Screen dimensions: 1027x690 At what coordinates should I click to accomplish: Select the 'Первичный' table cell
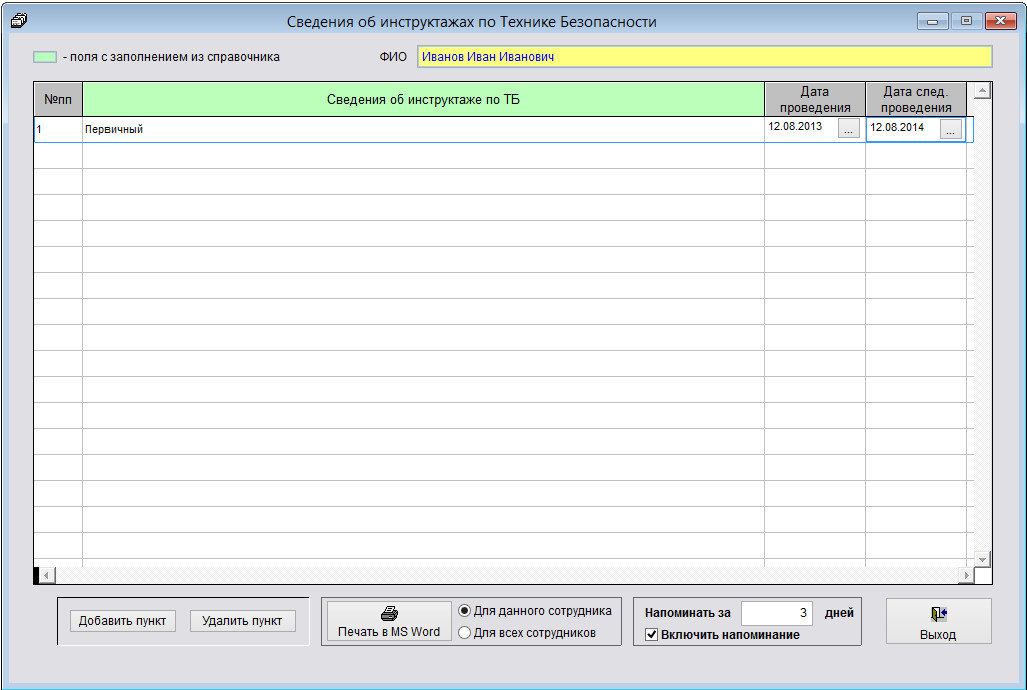(423, 129)
